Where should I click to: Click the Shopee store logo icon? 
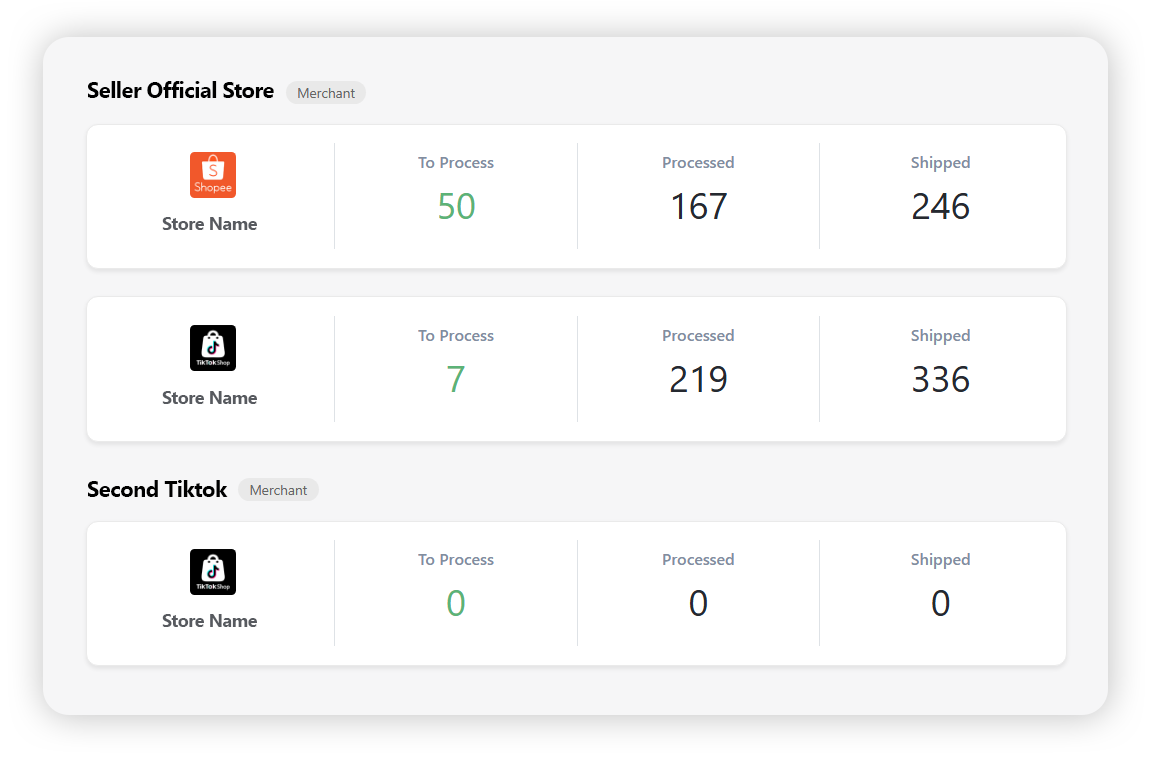(212, 175)
